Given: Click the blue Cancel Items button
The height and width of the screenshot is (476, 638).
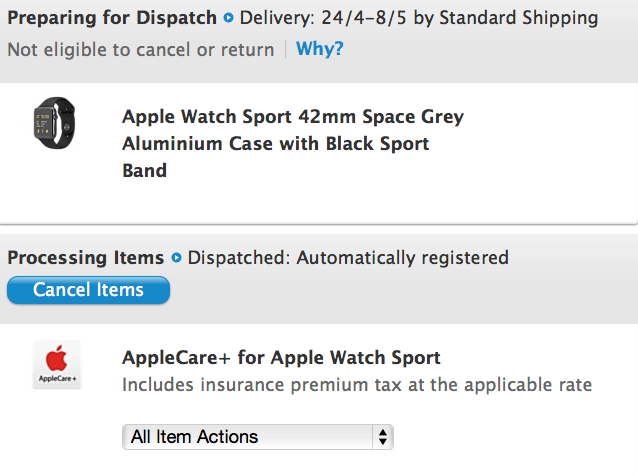Looking at the screenshot, I should point(88,290).
